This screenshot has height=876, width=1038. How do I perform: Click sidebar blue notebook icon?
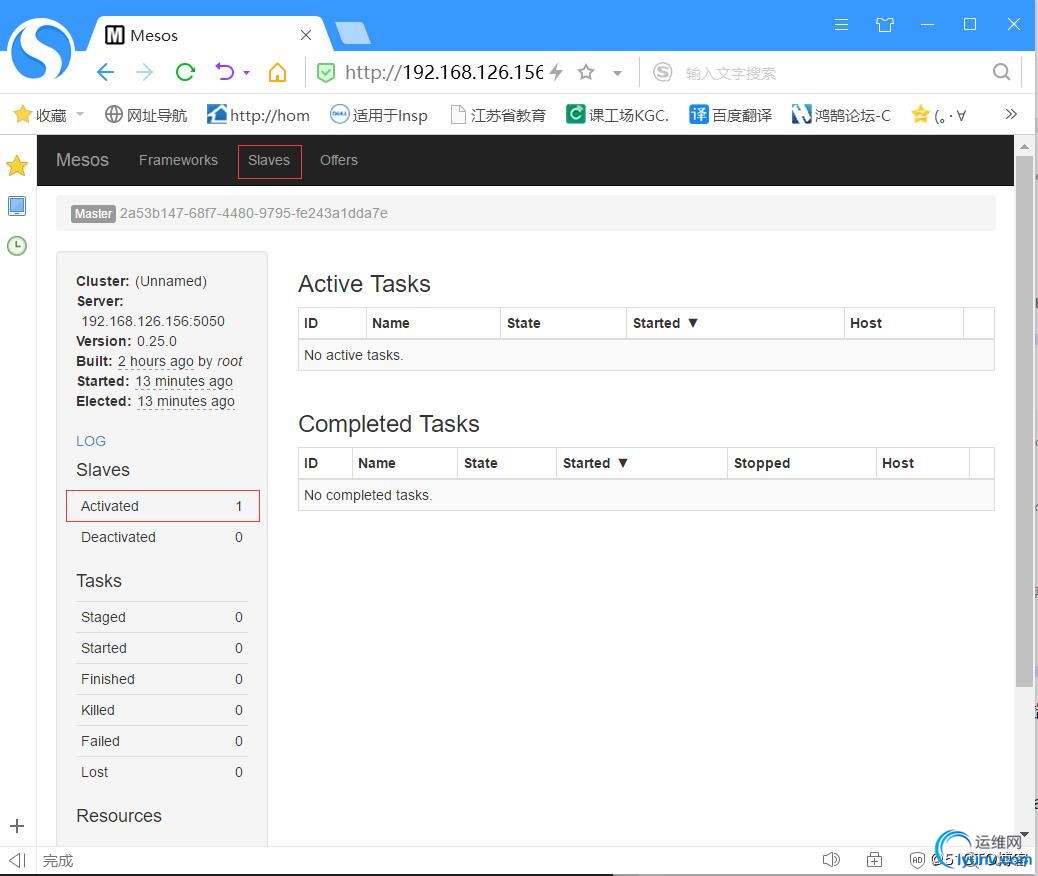tap(17, 206)
